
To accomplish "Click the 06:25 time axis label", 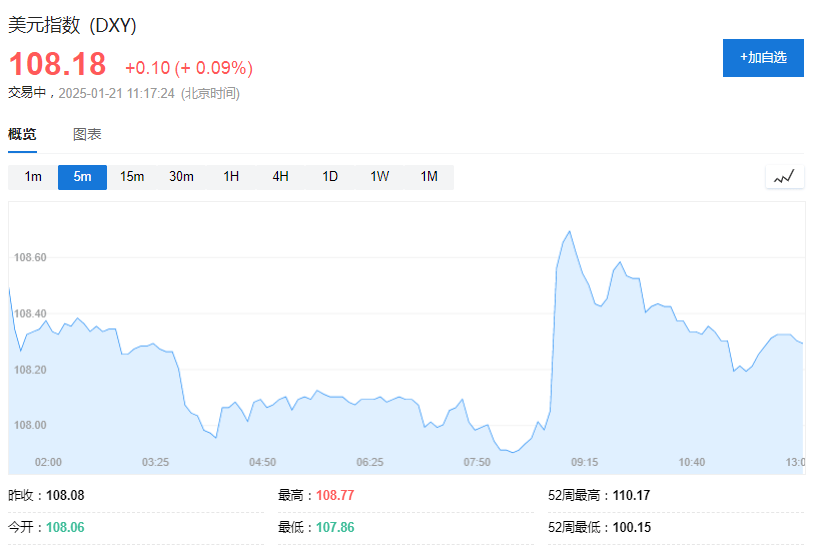I will [370, 462].
